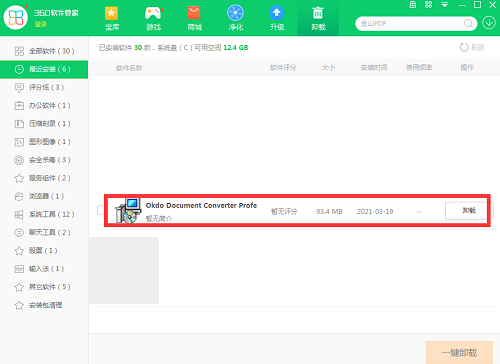Click the 2021-03-19 install date

click(375, 211)
